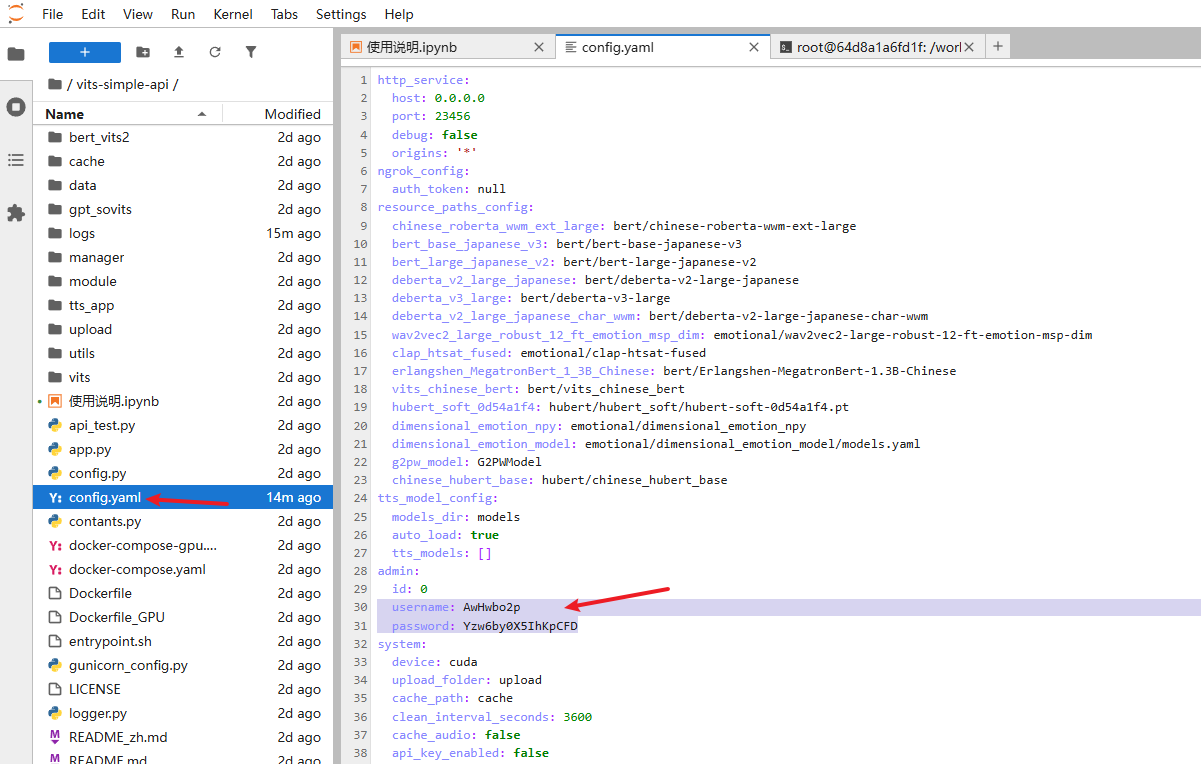The image size is (1201, 764).
Task: Close the root terminal tab
Action: tap(969, 47)
